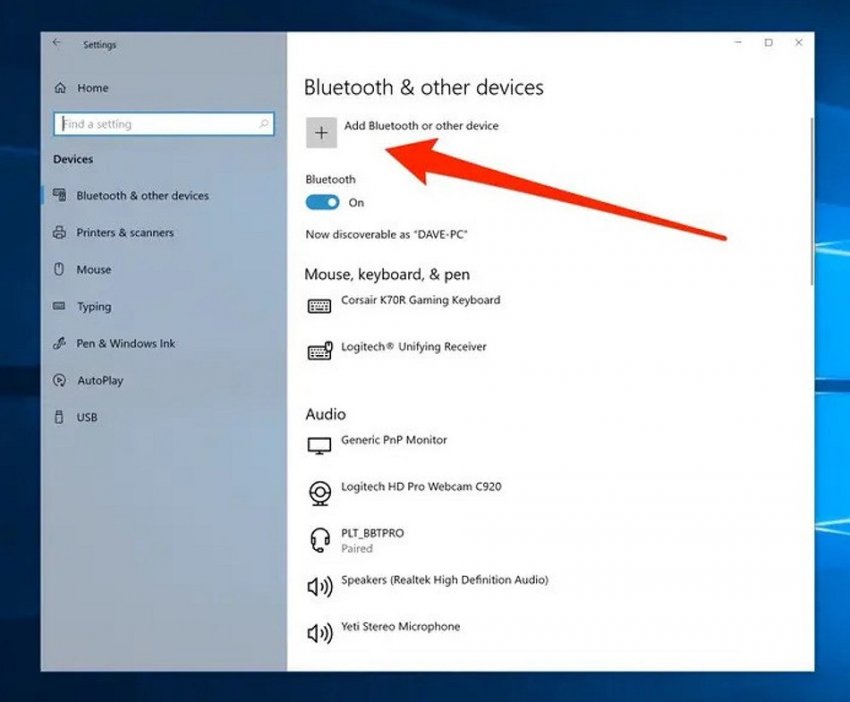850x702 pixels.
Task: Open AutoPlay settings
Action: (101, 381)
